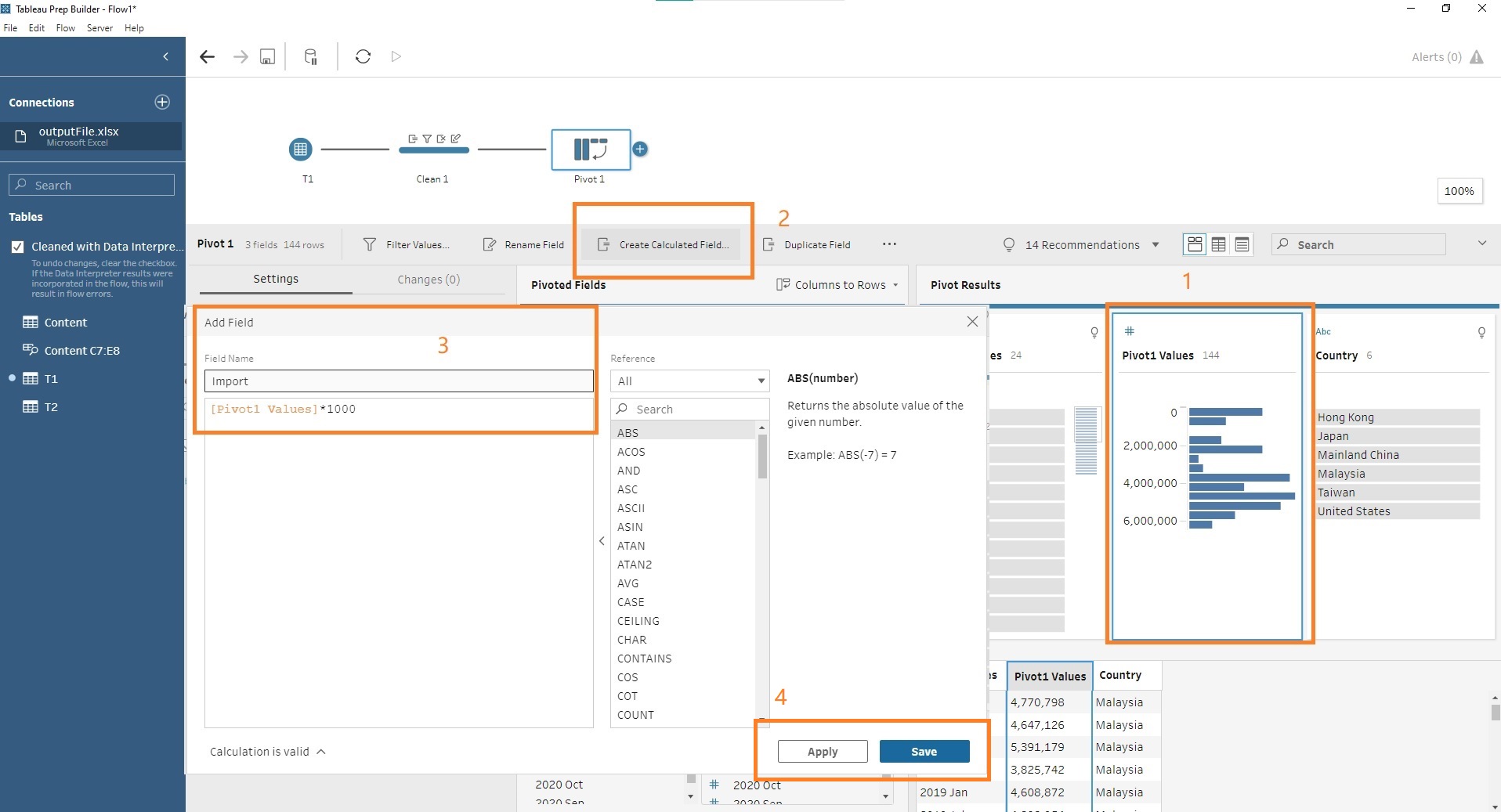This screenshot has width=1501, height=812.
Task: Collapse the Connections pane
Action: (165, 56)
